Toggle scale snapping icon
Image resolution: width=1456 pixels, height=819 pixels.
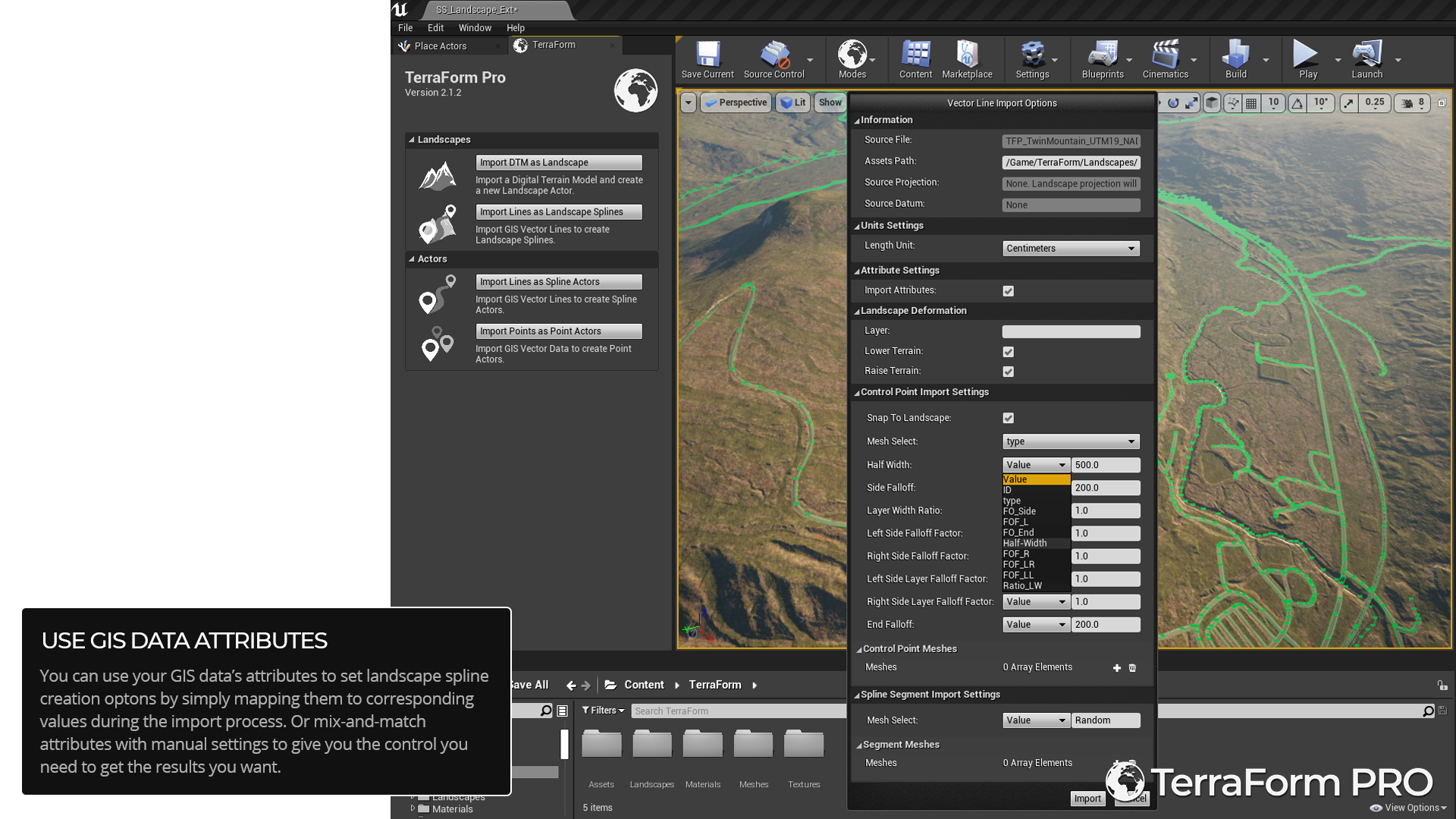pos(1348,103)
